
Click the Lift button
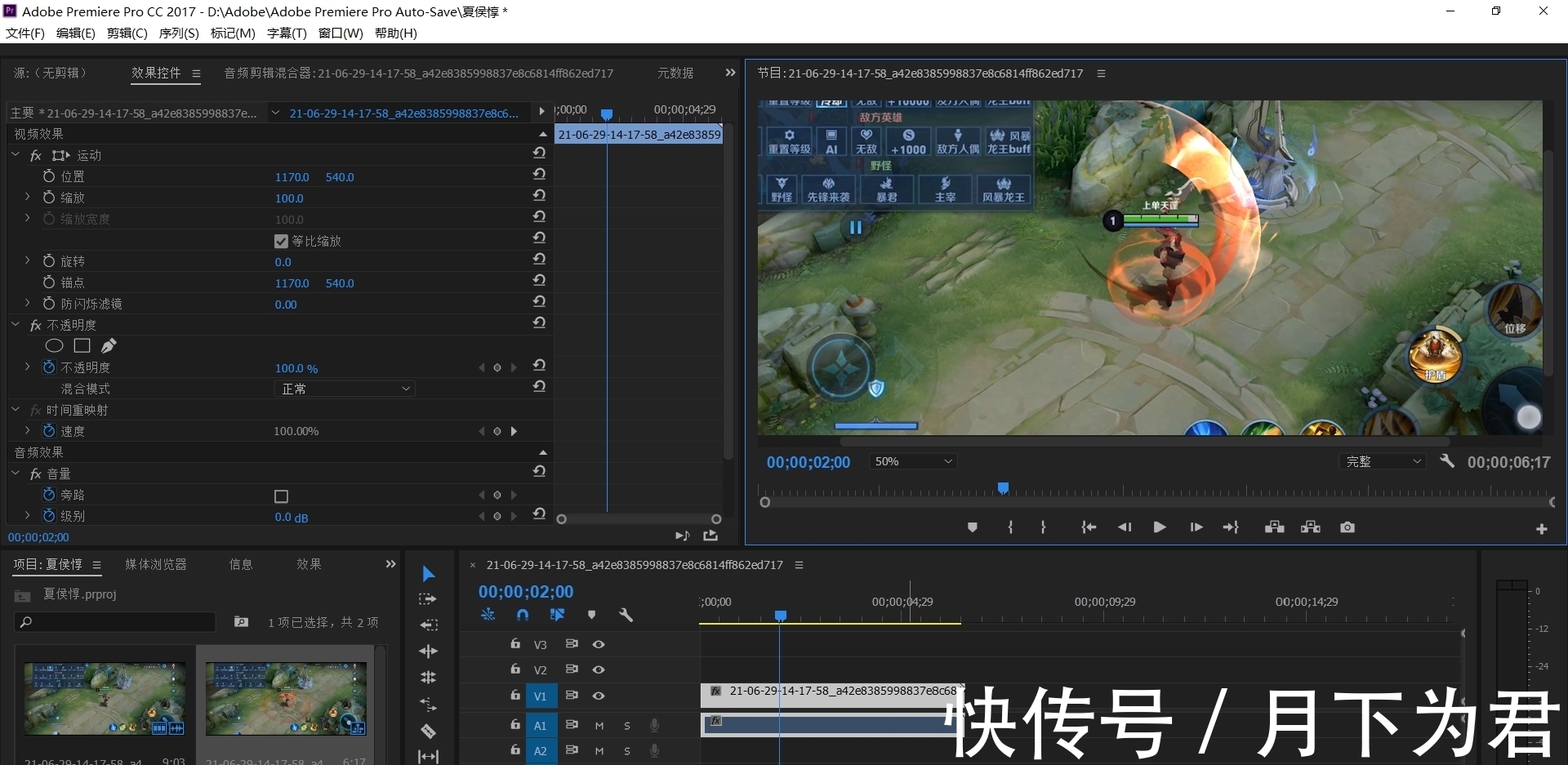click(x=1275, y=527)
